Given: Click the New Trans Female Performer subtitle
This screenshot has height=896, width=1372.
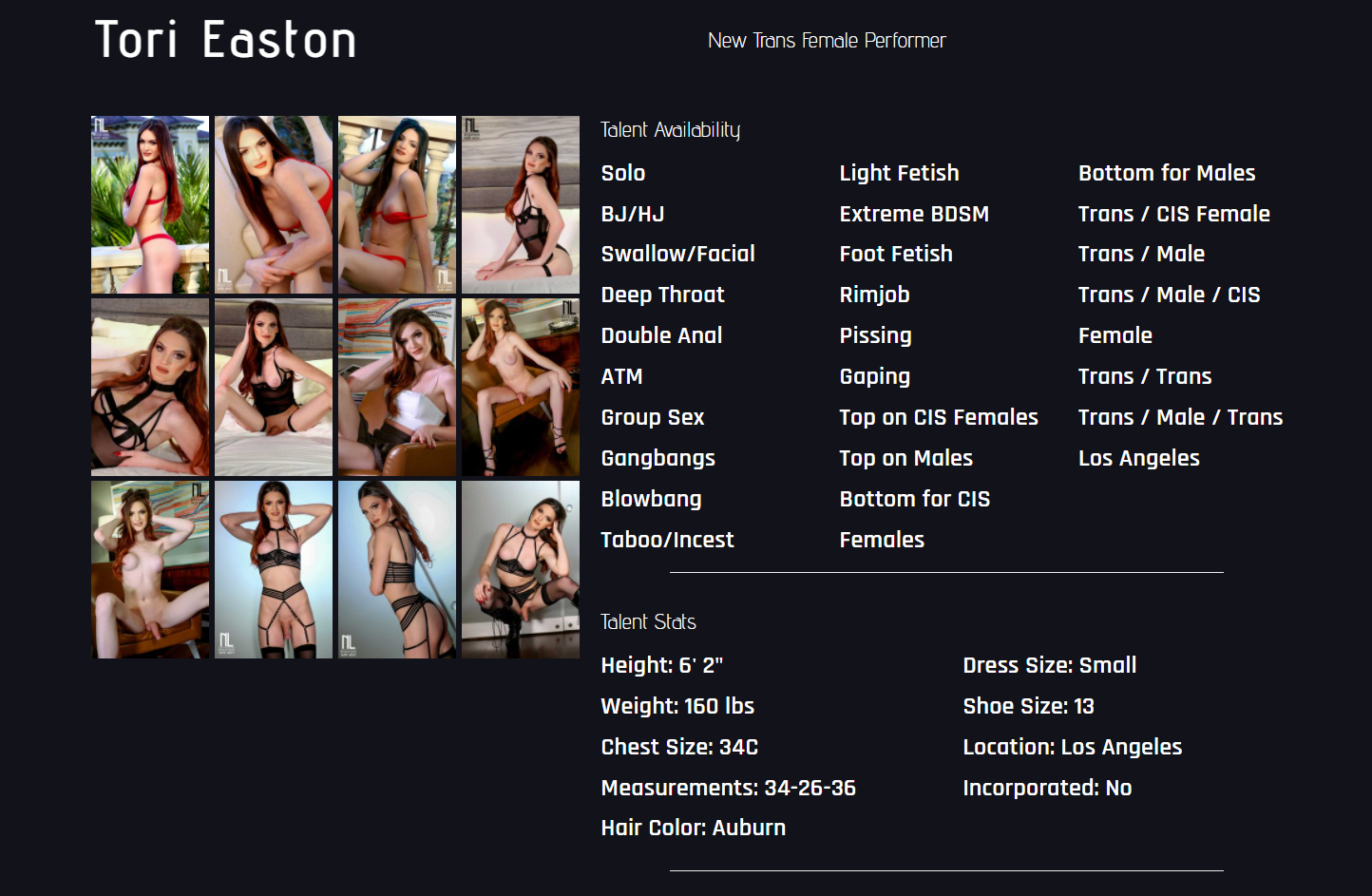Looking at the screenshot, I should 826,41.
